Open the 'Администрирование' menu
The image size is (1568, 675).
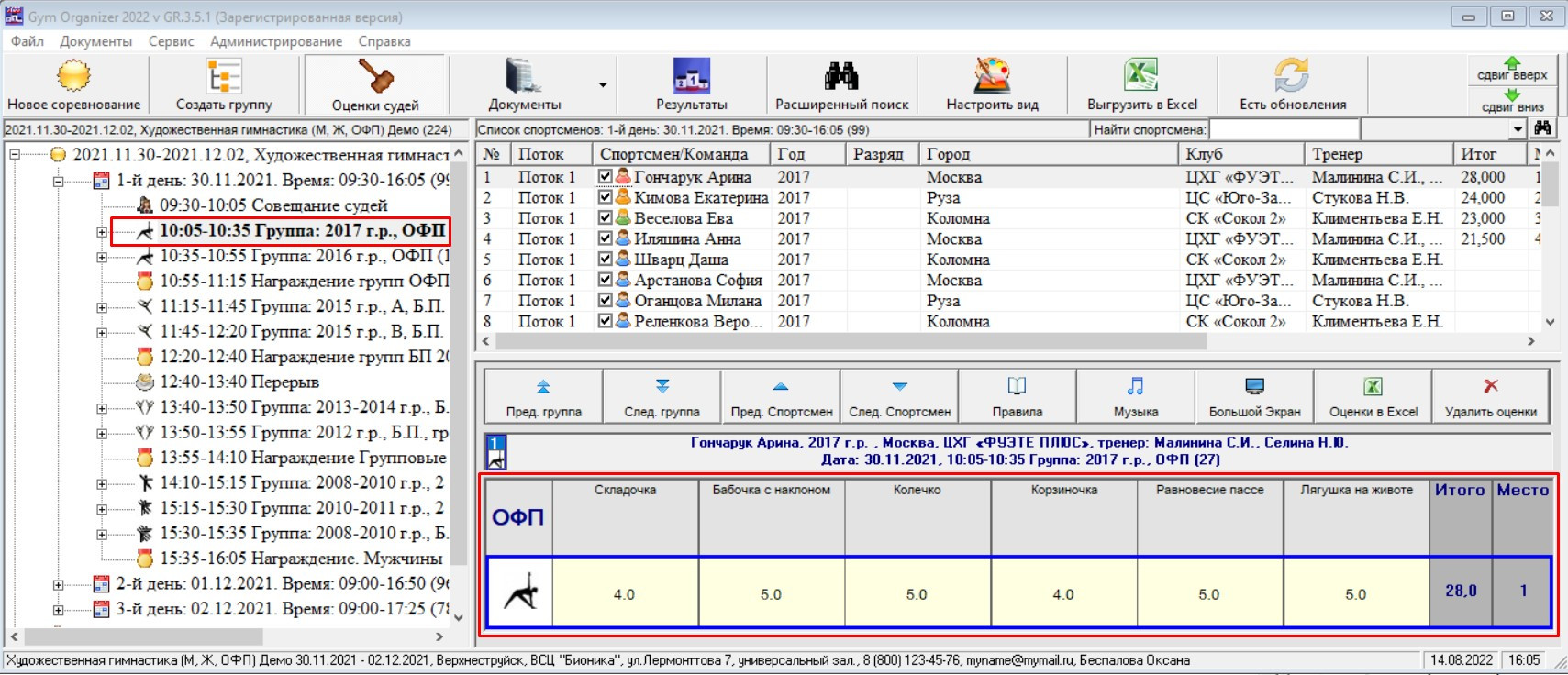[275, 41]
